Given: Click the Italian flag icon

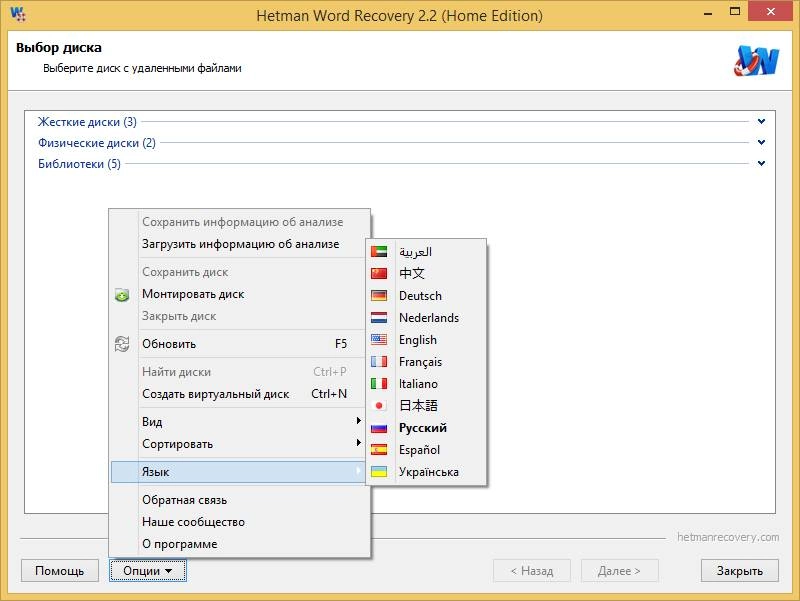Looking at the screenshot, I should coord(379,383).
